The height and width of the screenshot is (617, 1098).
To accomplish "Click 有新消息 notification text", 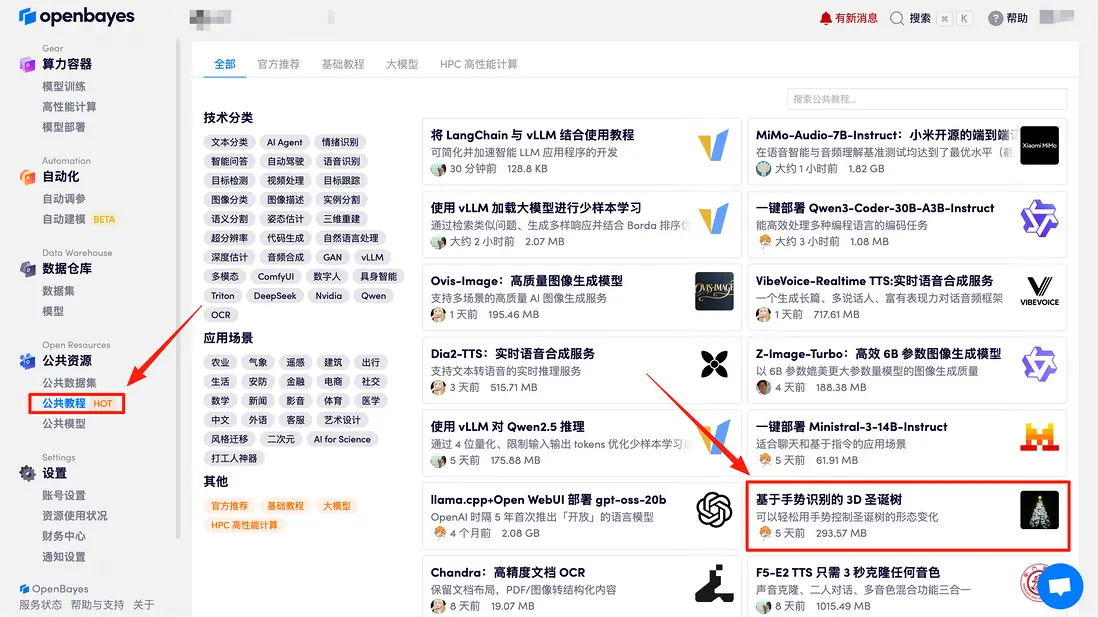I will pos(856,18).
